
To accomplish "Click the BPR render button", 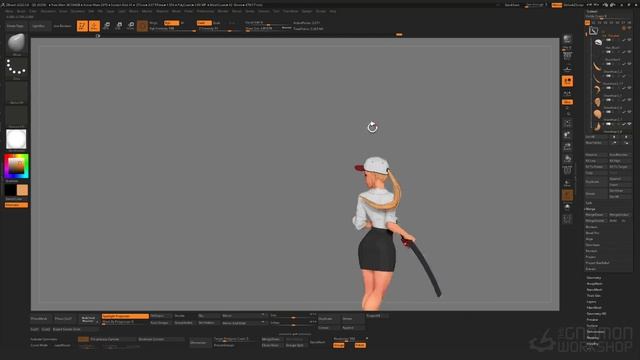I will click(x=567, y=40).
